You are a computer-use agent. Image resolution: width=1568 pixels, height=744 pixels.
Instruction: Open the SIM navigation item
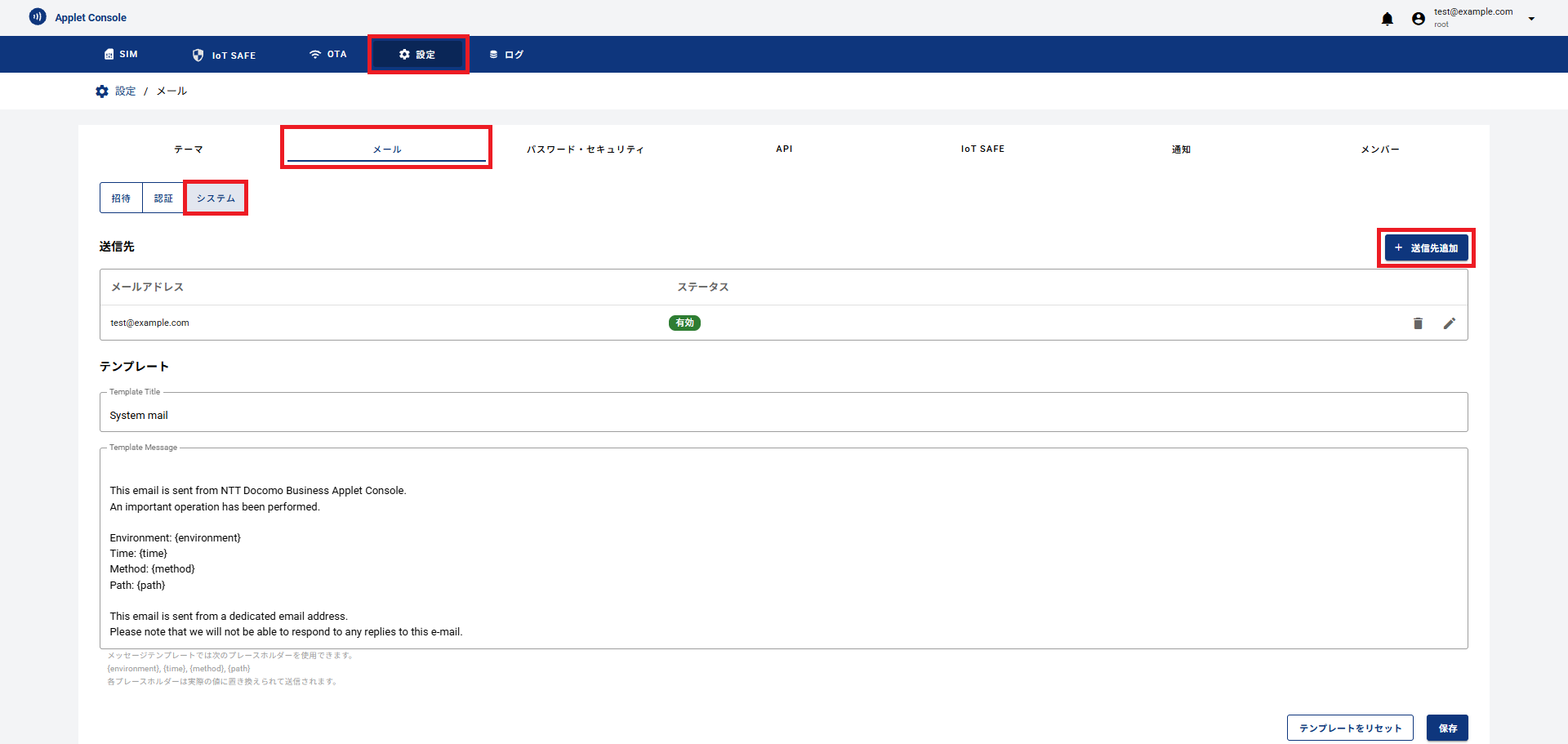pos(121,55)
